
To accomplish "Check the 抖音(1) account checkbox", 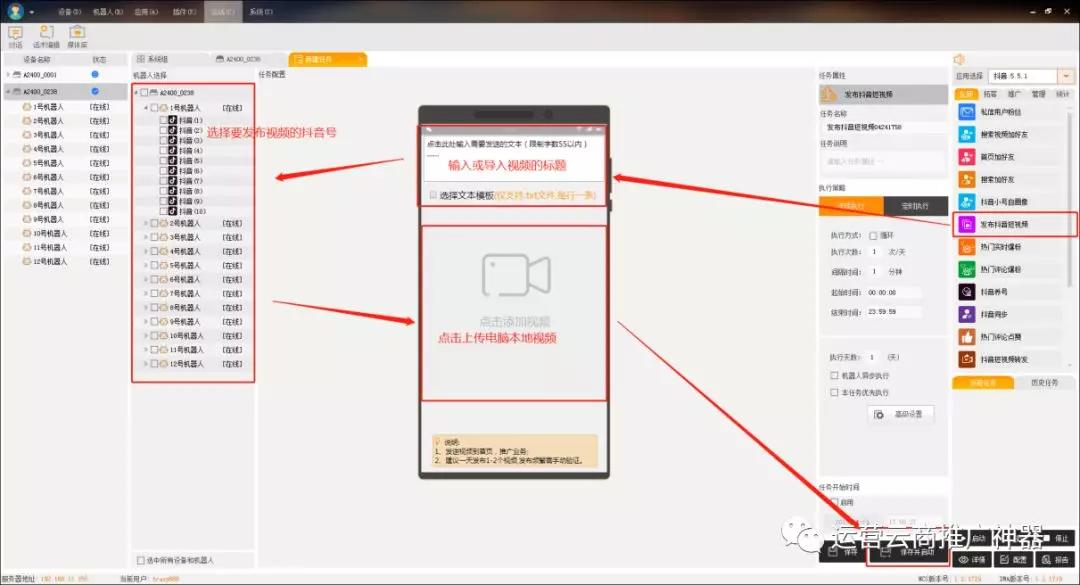I will coord(164,120).
